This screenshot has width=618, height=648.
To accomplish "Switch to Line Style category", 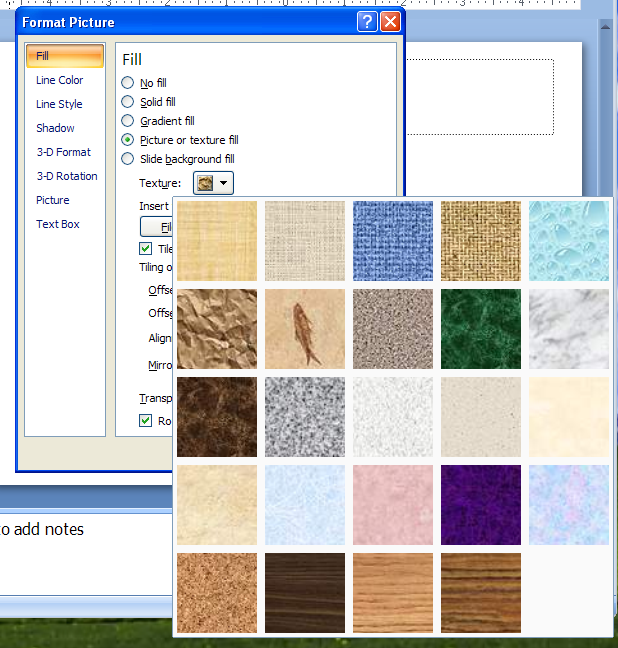I will pos(59,104).
